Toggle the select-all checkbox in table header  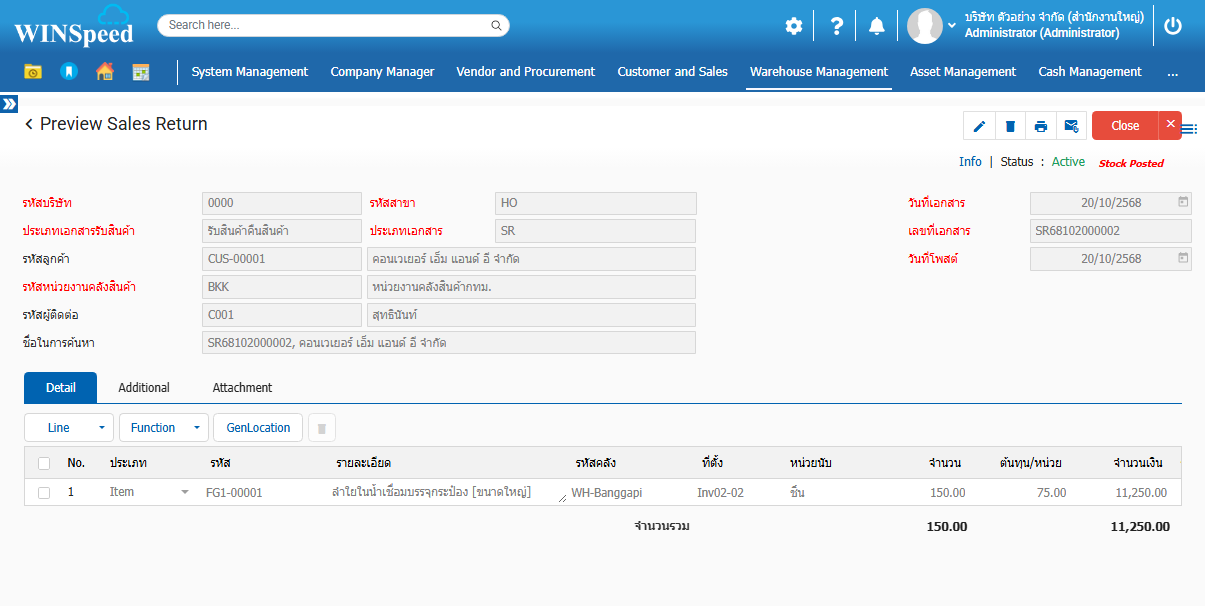[x=44, y=463]
